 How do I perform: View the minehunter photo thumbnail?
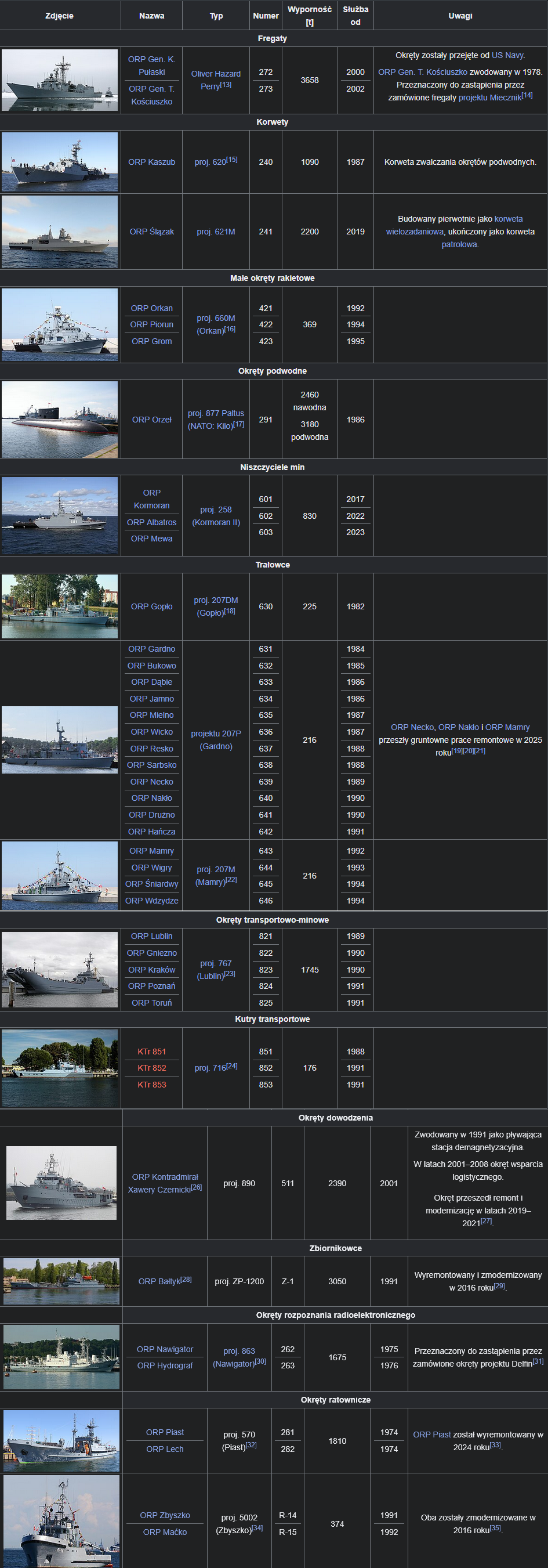pos(60,515)
